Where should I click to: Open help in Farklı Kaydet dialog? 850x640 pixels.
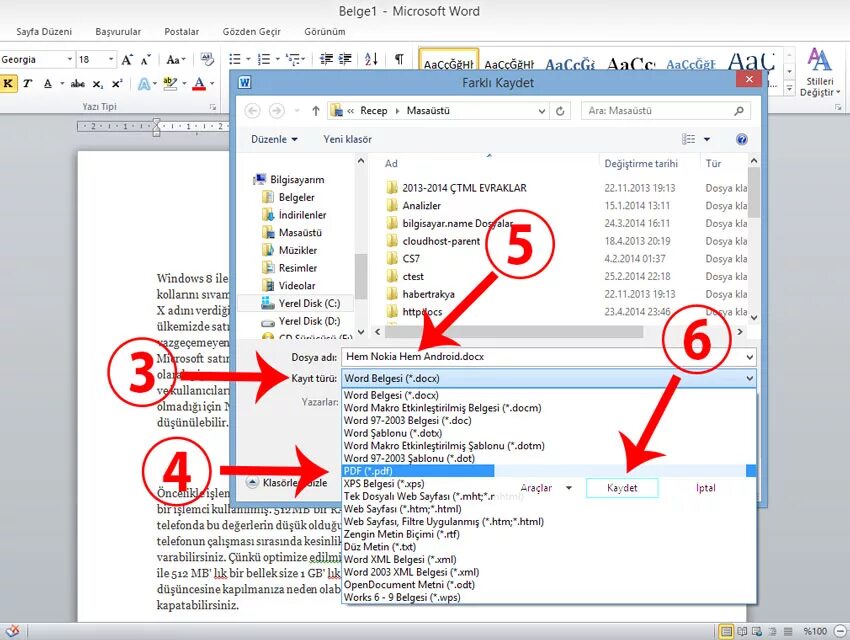pos(742,139)
